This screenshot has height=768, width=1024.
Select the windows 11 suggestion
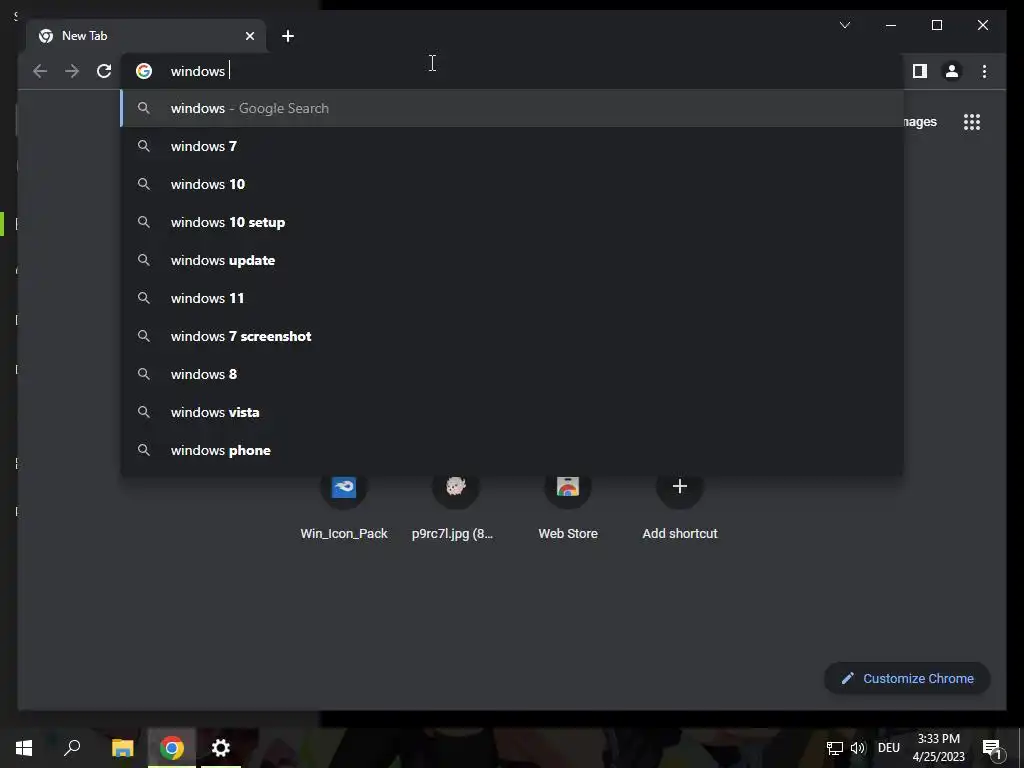click(x=513, y=298)
